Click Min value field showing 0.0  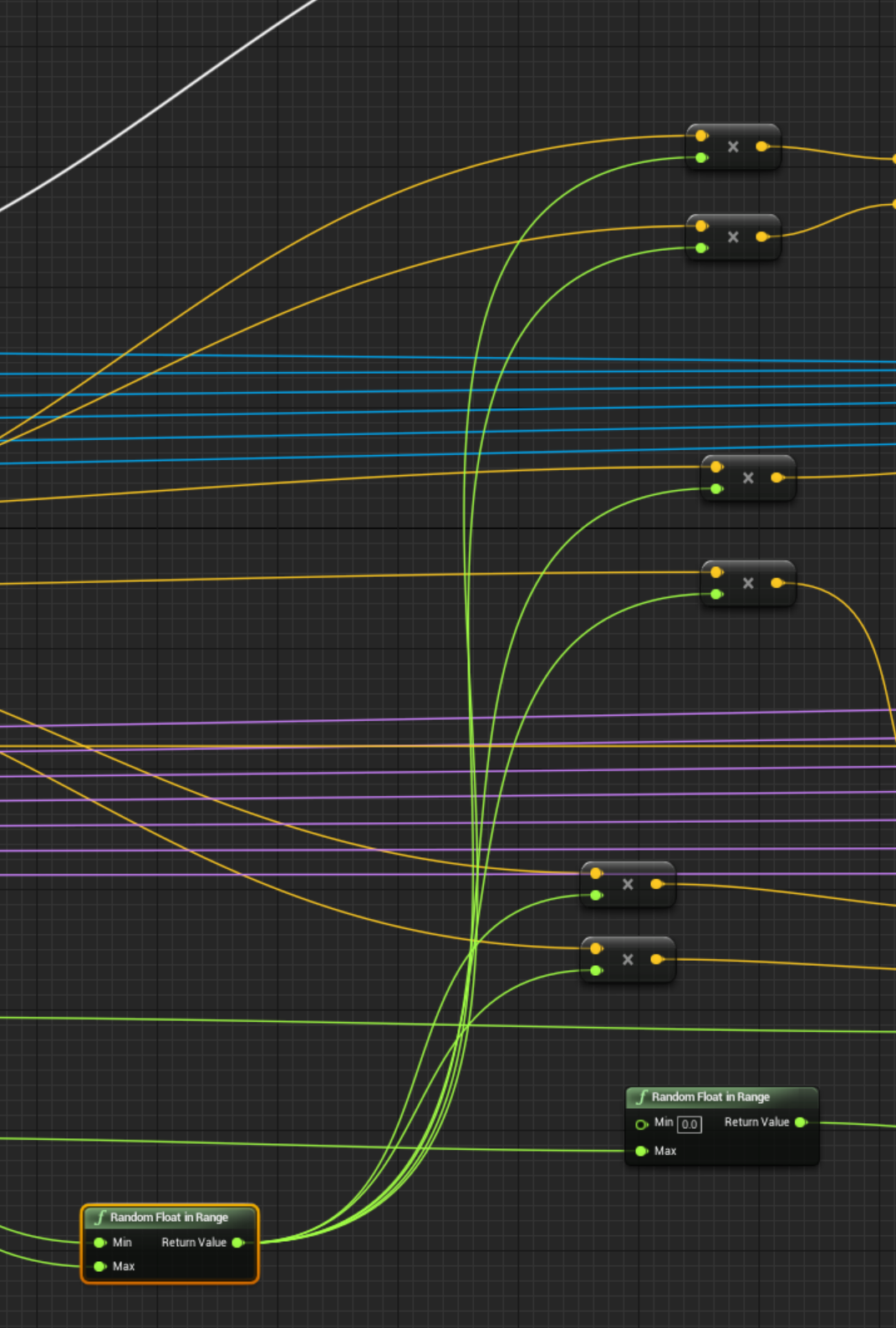690,1124
